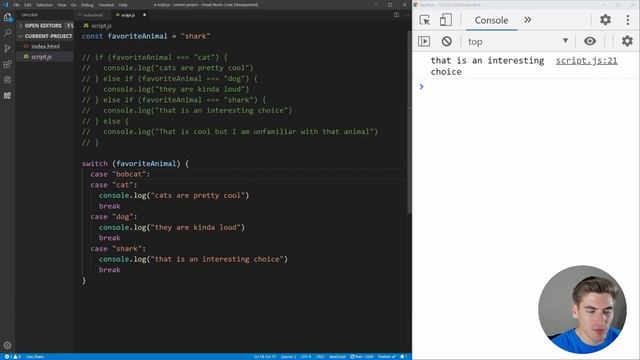Open the Search view in activity bar
640x360 pixels.
pos(7,33)
